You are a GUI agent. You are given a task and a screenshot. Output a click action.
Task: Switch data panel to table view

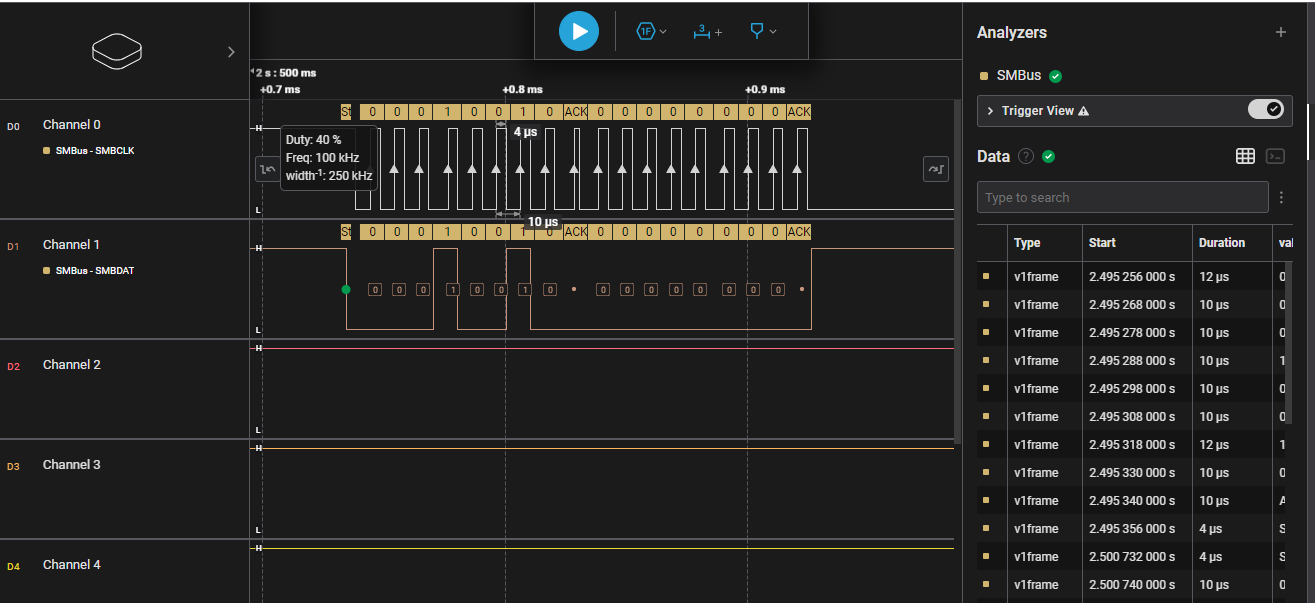[1245, 156]
